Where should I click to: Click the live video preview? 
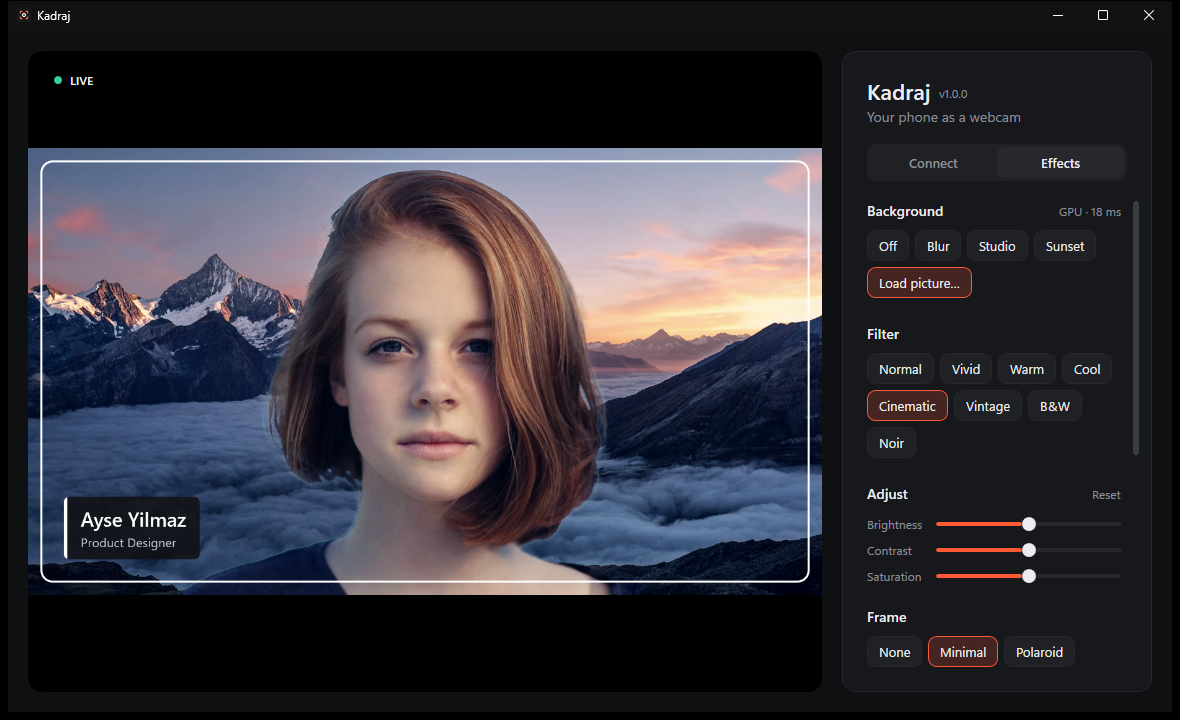click(x=424, y=372)
